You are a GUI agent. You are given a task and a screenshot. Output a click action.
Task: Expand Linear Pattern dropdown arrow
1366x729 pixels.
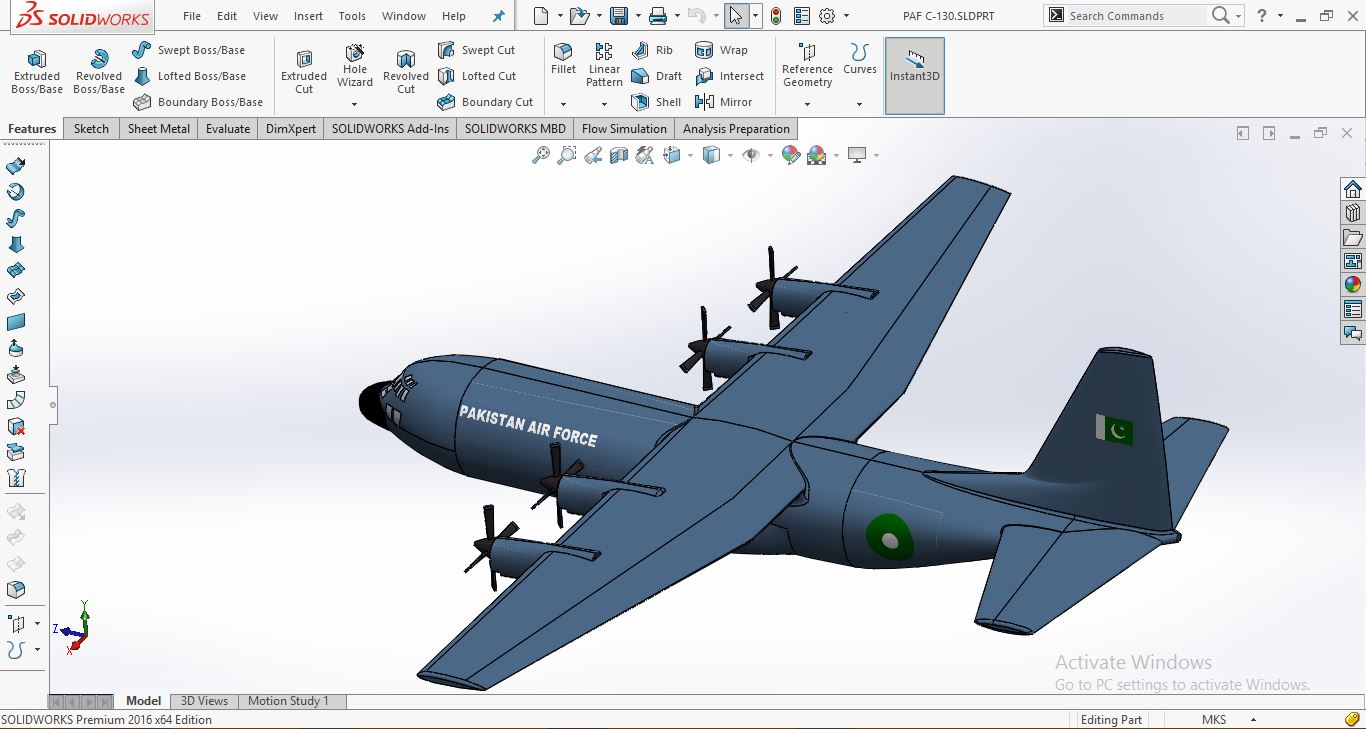tap(604, 104)
